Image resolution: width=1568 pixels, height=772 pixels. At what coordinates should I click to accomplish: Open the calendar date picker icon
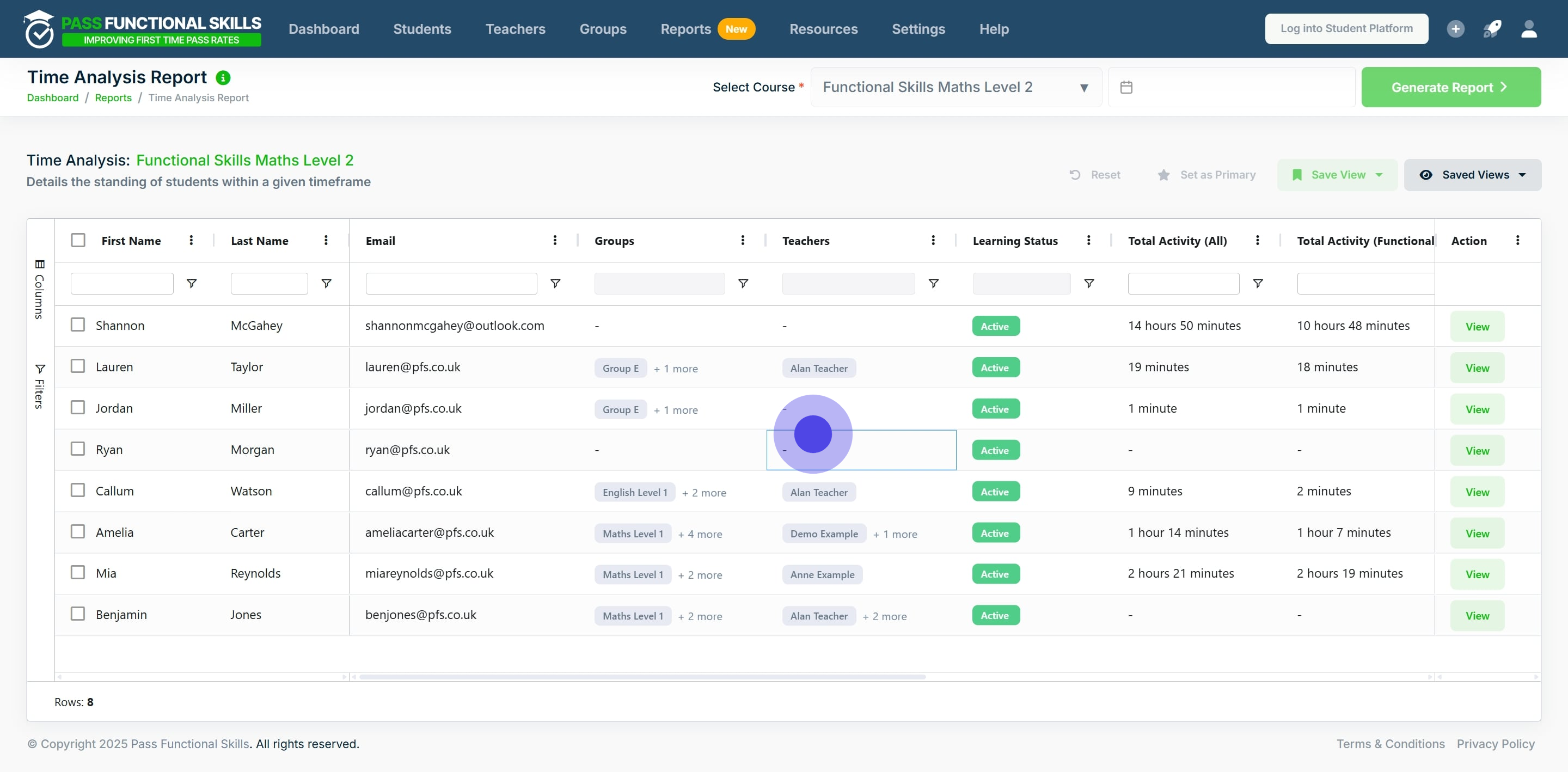pos(1126,88)
